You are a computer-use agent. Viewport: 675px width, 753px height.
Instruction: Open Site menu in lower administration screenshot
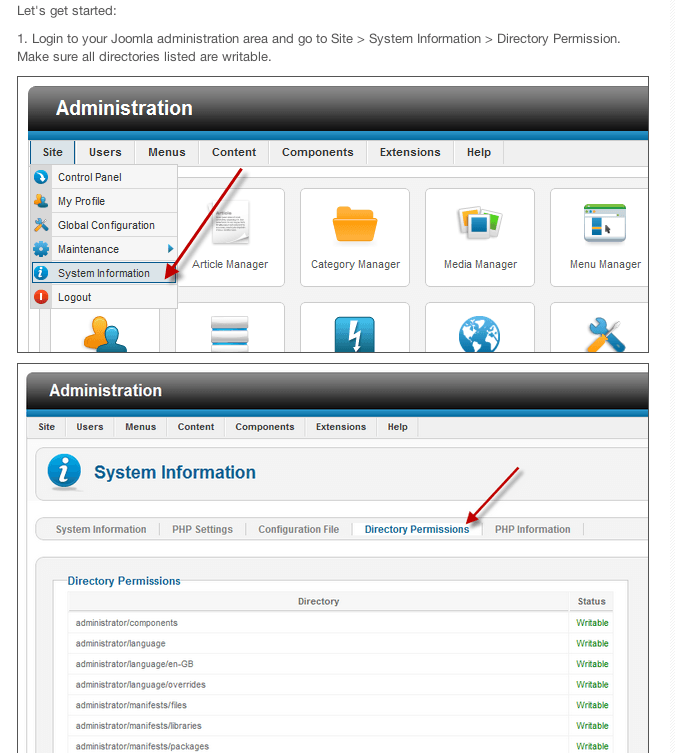tap(47, 427)
